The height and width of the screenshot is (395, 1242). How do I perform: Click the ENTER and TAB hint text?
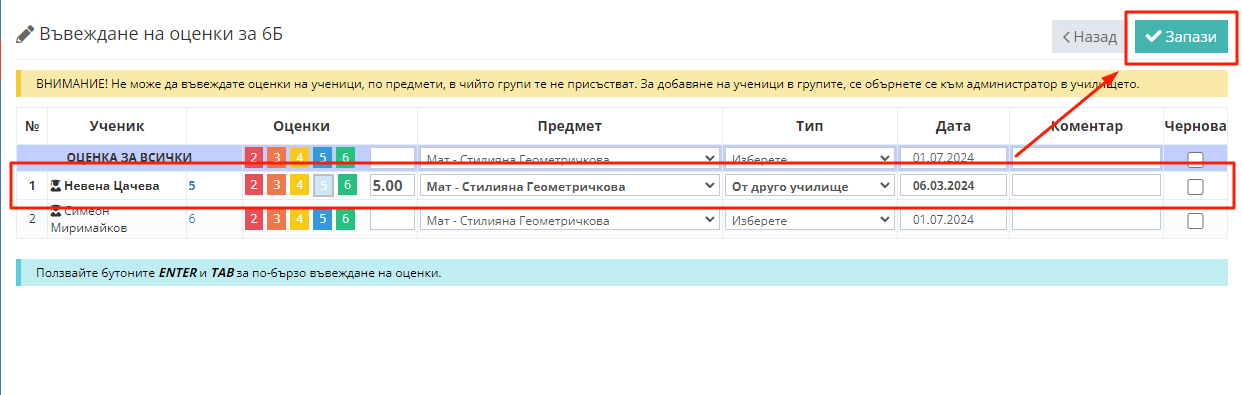[x=238, y=272]
